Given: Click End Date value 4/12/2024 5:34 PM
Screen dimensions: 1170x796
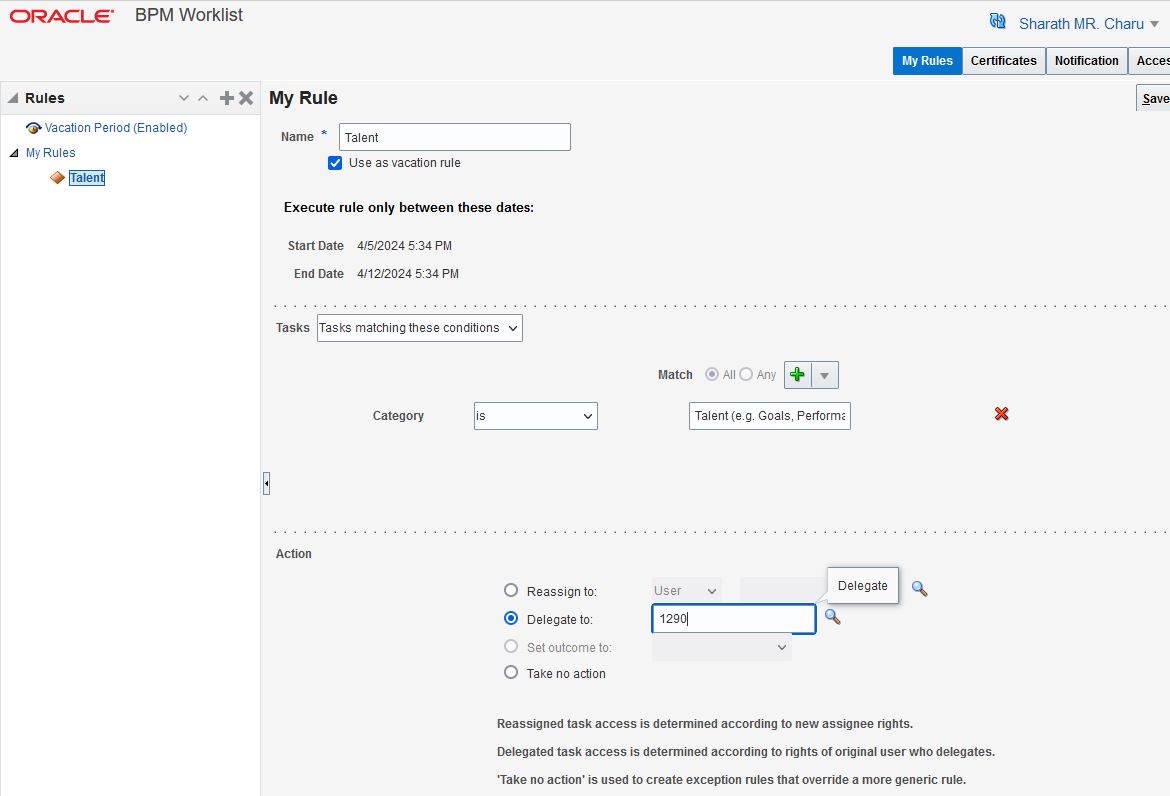Looking at the screenshot, I should (407, 274).
